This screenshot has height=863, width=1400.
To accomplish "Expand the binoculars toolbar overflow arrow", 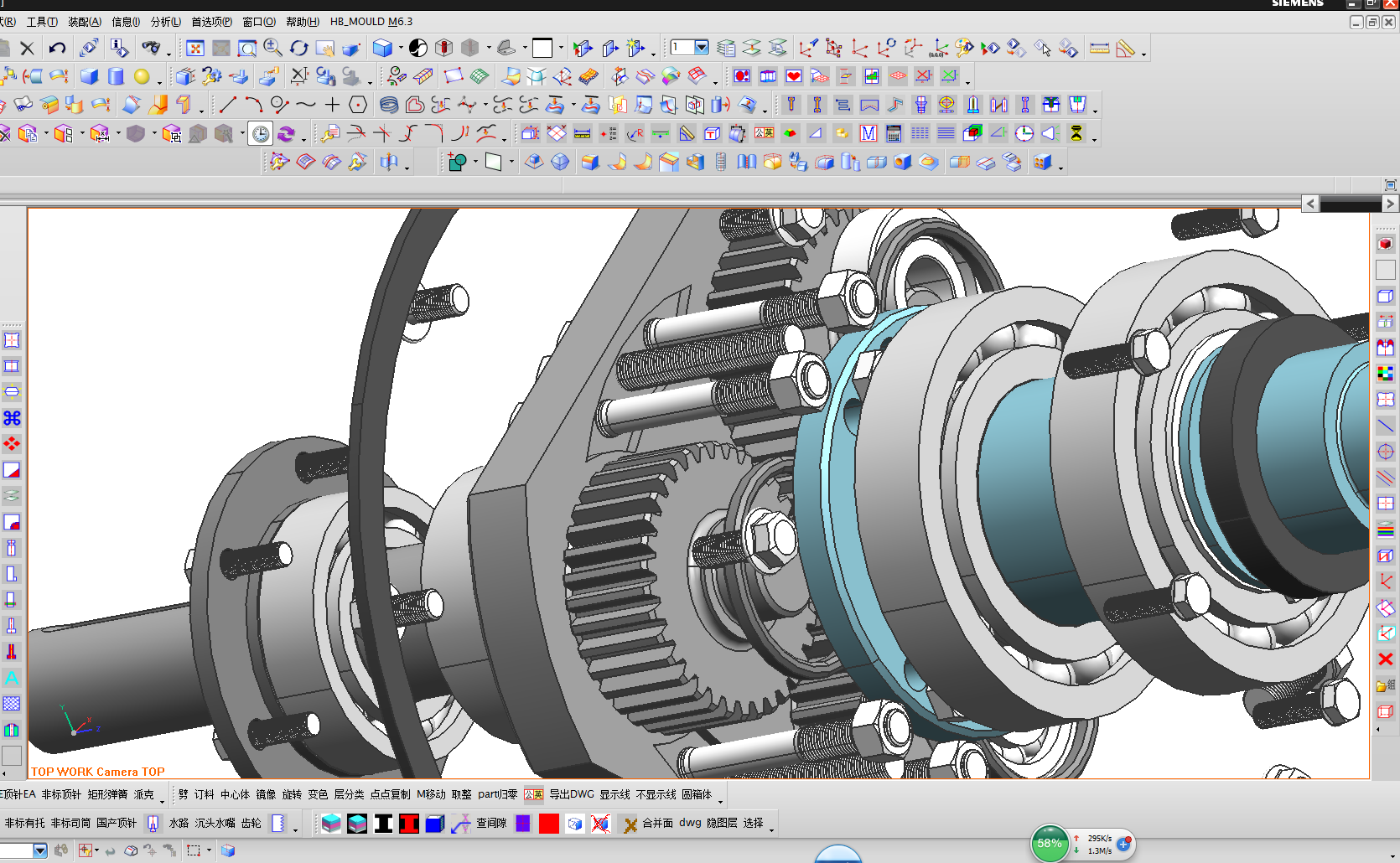I will pyautogui.click(x=169, y=54).
